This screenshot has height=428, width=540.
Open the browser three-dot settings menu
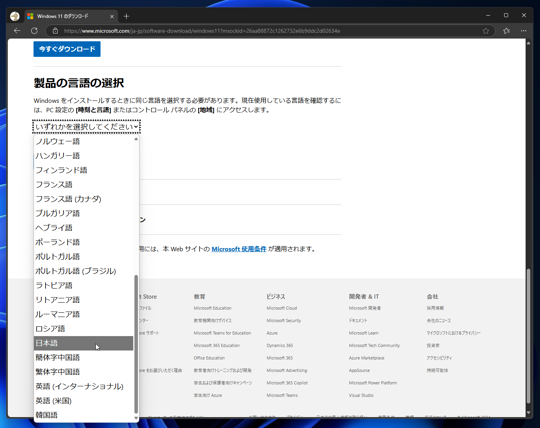[x=523, y=31]
